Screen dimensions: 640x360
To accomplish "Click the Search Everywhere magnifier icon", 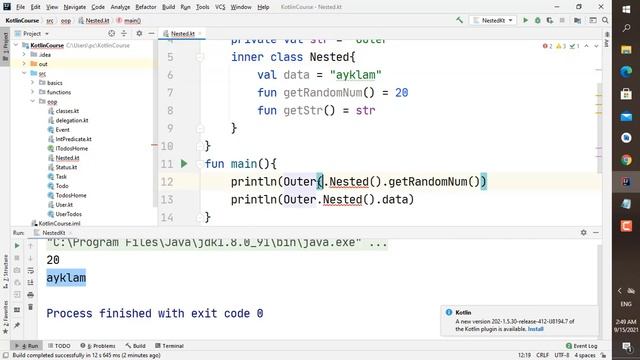I will (x=605, y=20).
